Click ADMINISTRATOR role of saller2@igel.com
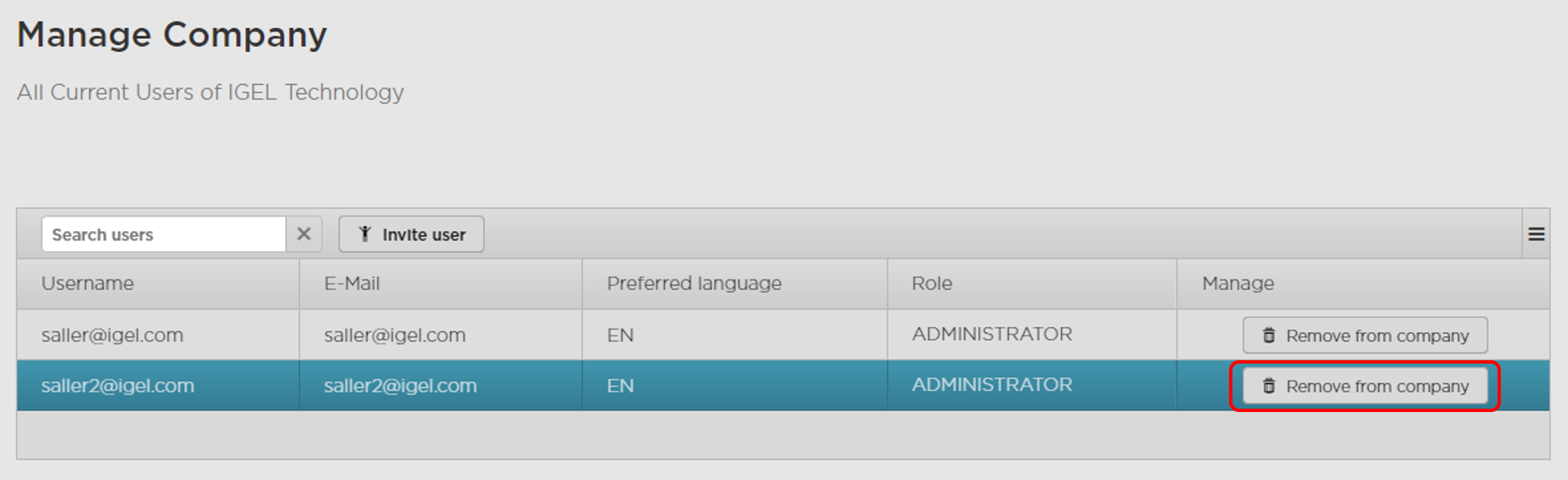Screen dimensions: 1568x480 (x=991, y=385)
